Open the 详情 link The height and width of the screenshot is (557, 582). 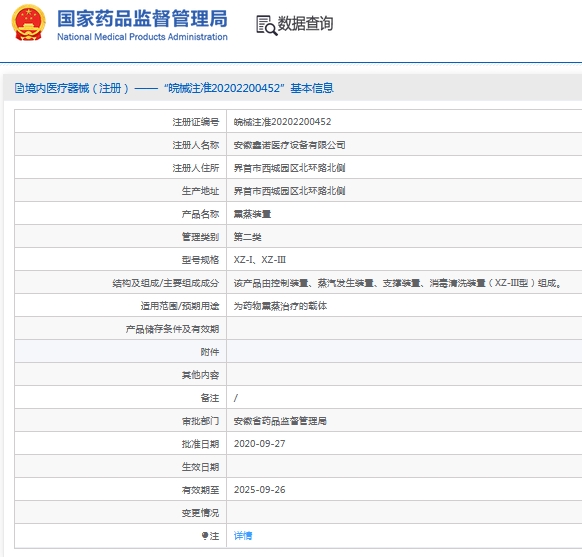[x=243, y=535]
